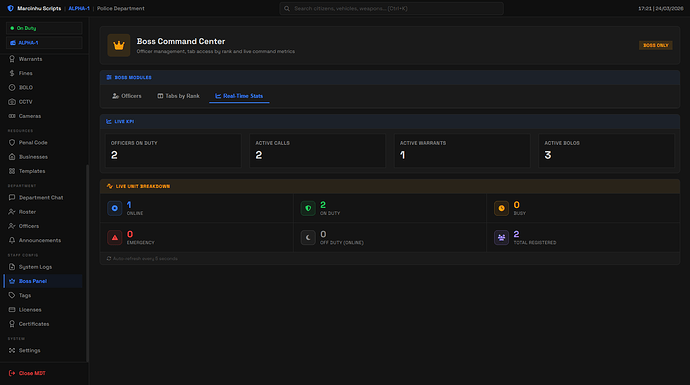690x385 pixels.
Task: Click the Officers On Duty KPI card
Action: click(173, 150)
